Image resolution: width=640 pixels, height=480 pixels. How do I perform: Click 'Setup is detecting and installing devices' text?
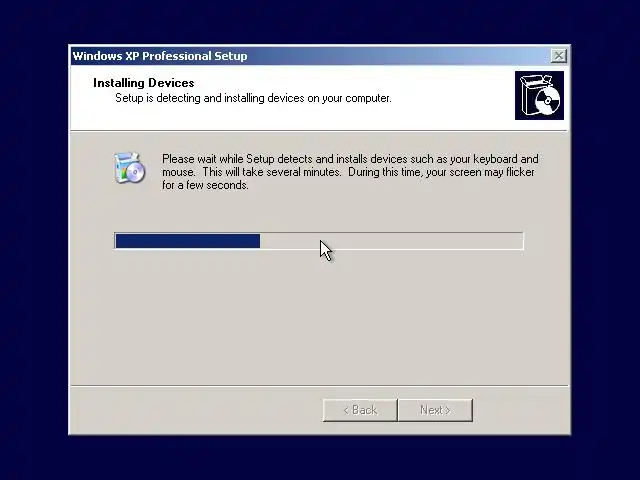[253, 98]
